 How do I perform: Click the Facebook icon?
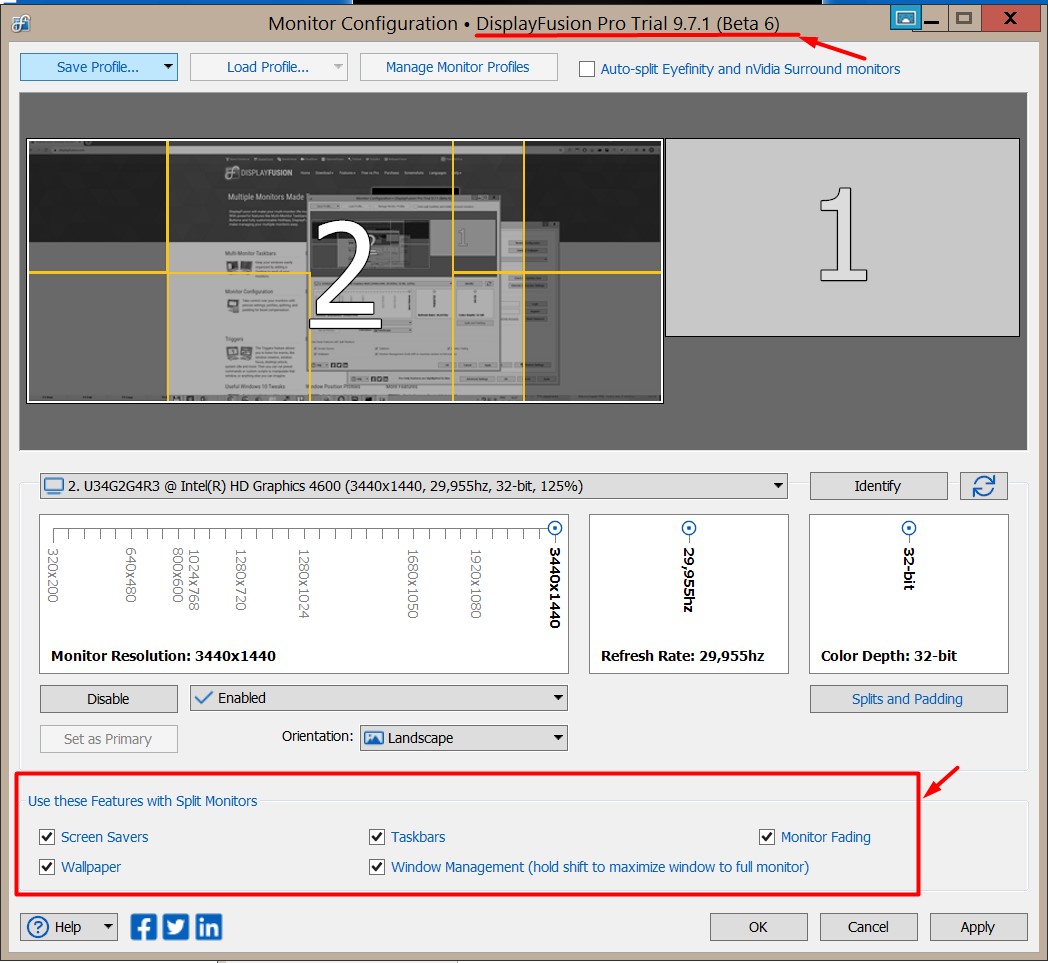[x=144, y=927]
